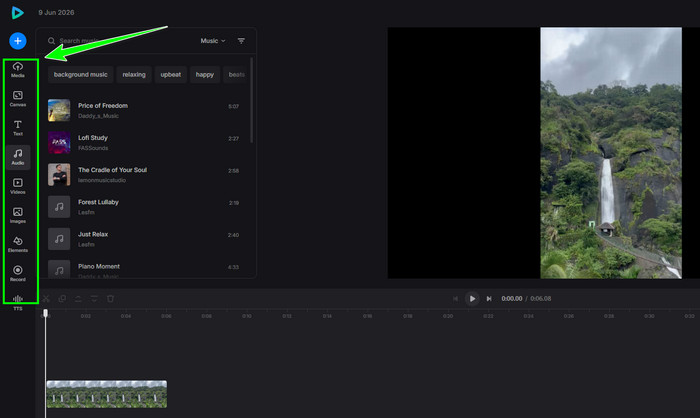Open the Videos library panel
The image size is (700, 418).
[18, 186]
